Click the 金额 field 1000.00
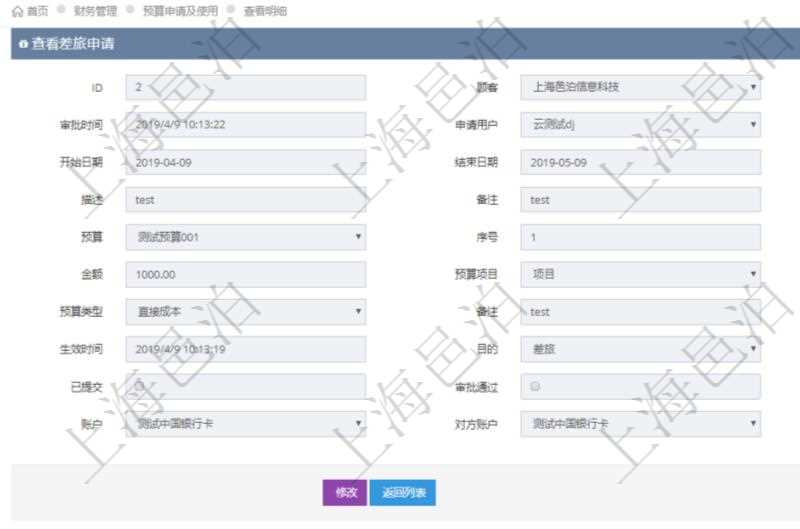The image size is (800, 529). pos(245,274)
